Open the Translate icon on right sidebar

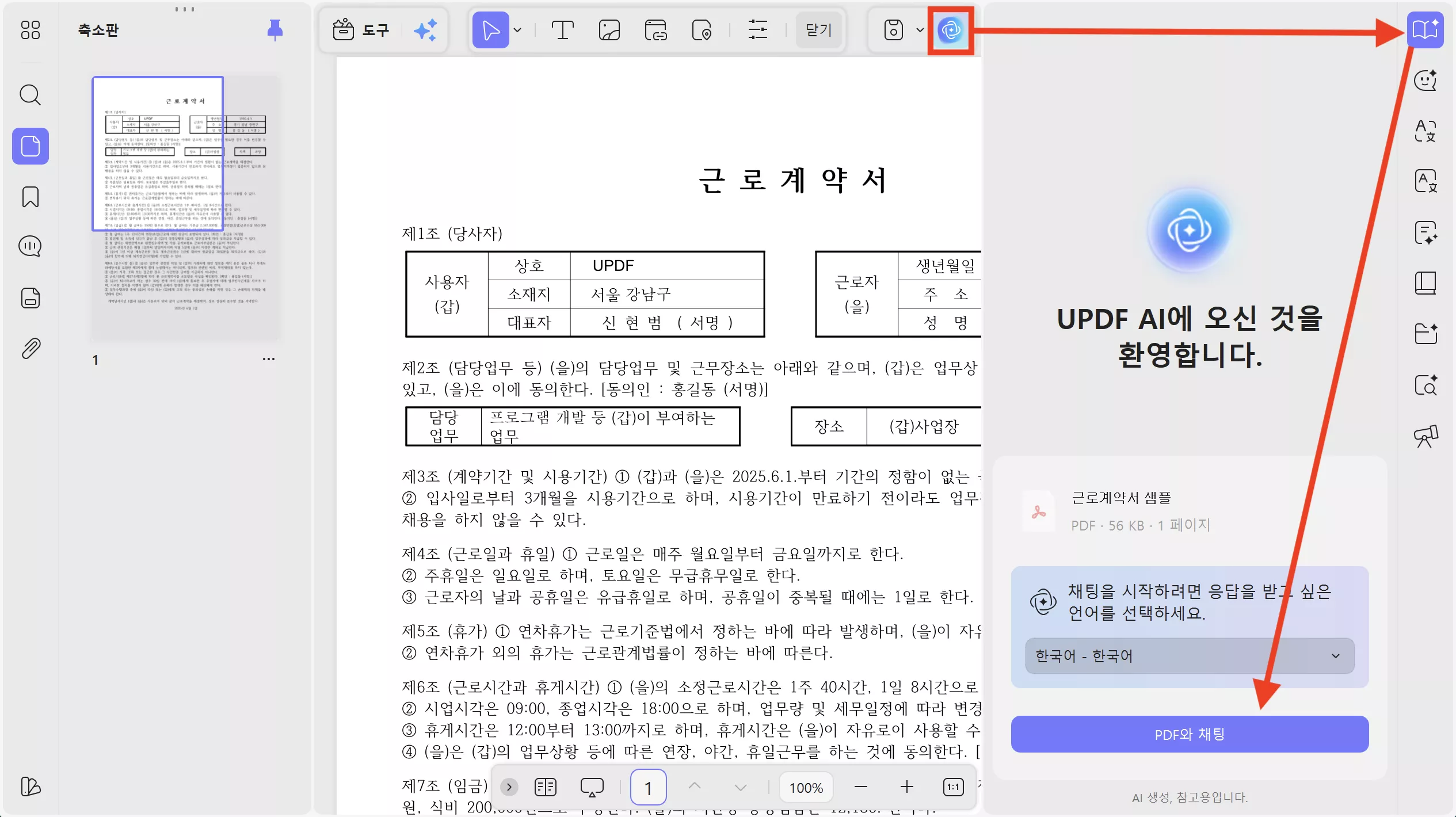1426,180
